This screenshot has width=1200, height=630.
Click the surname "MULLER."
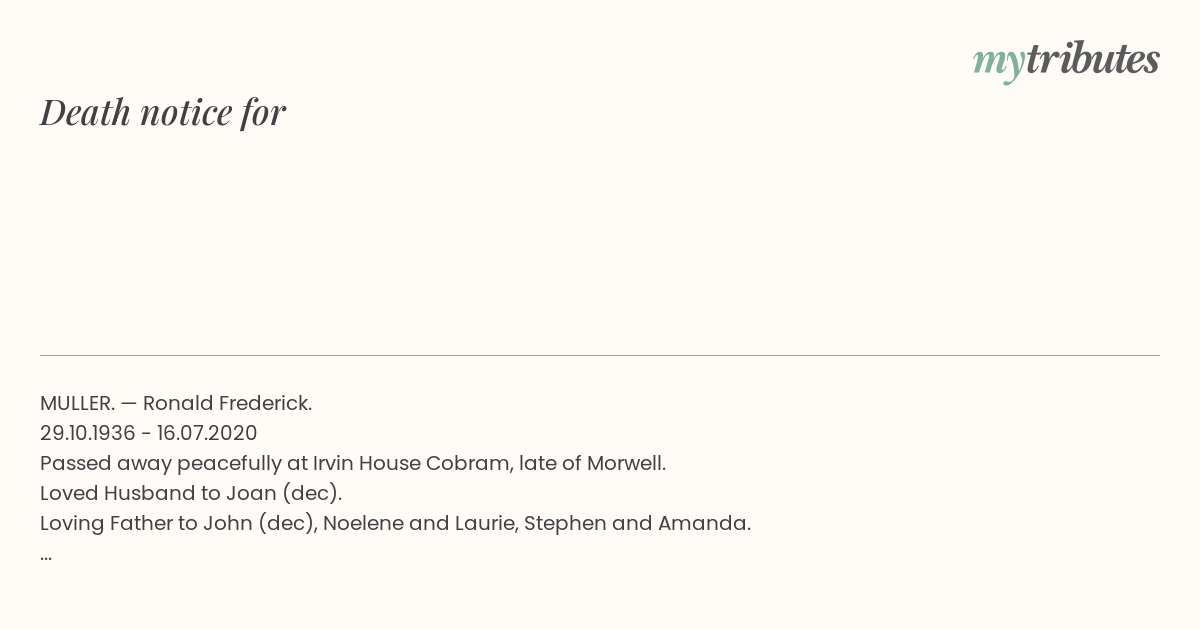77,403
